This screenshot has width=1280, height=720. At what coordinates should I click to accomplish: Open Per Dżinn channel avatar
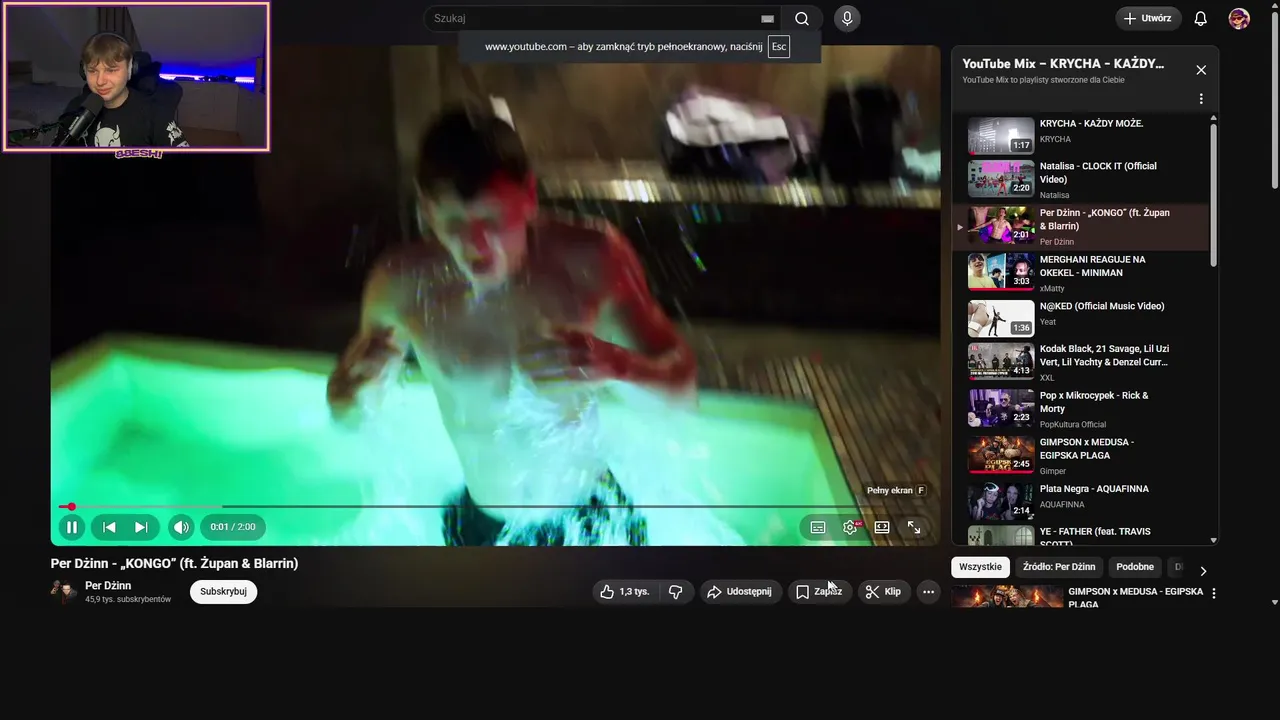(x=64, y=592)
